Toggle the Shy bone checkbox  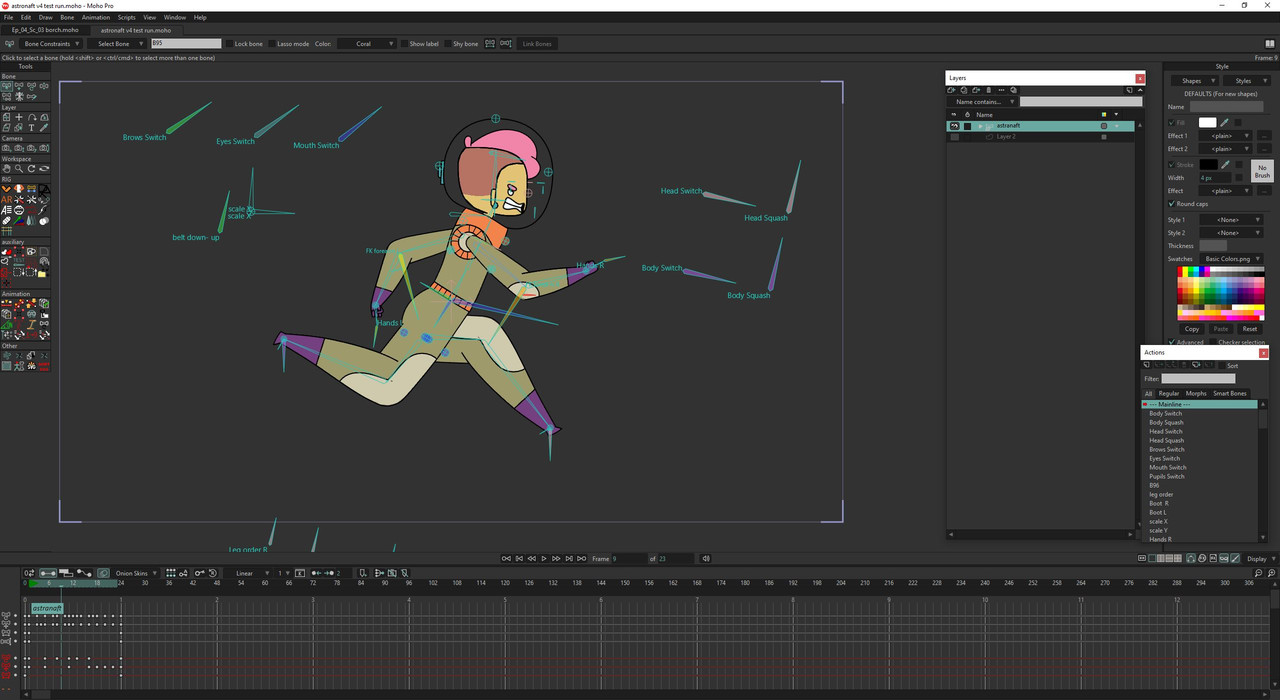coord(447,44)
